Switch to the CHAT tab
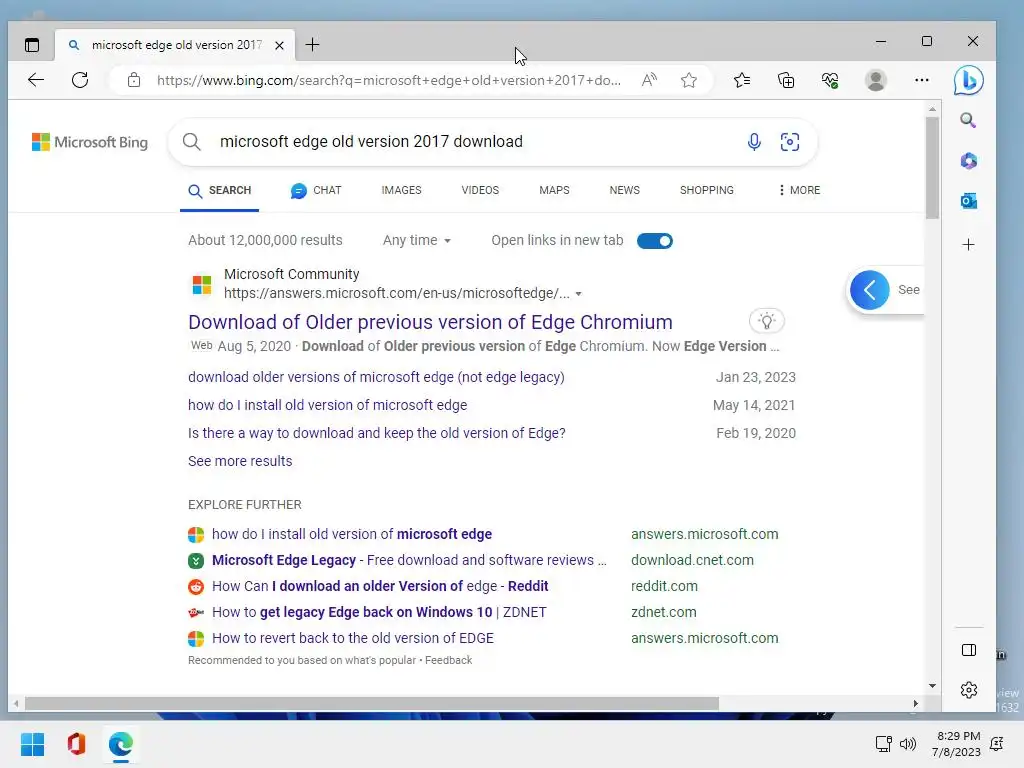The image size is (1024, 768). click(x=316, y=190)
